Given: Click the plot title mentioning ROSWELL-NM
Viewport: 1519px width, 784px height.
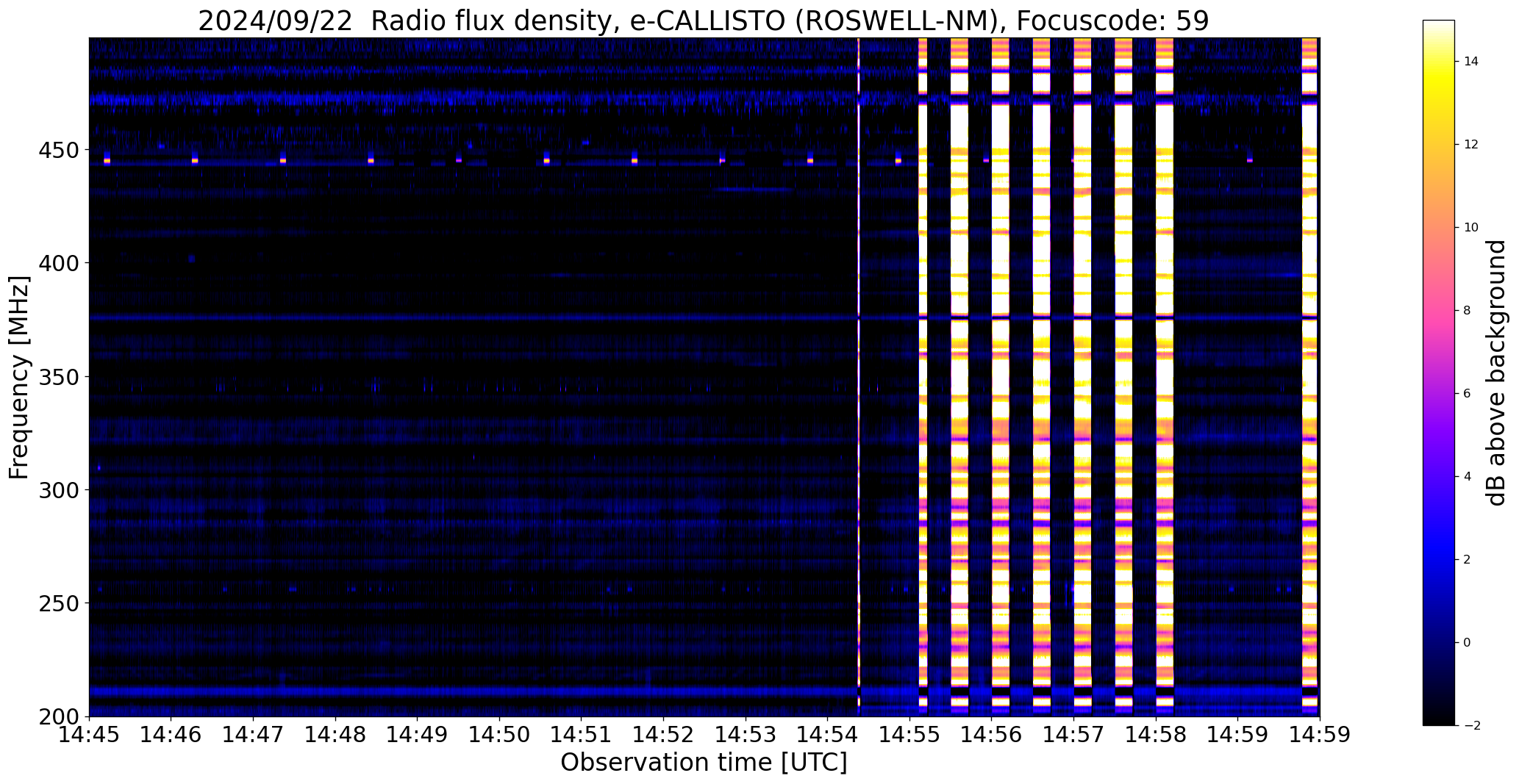Looking at the screenshot, I should [704, 21].
